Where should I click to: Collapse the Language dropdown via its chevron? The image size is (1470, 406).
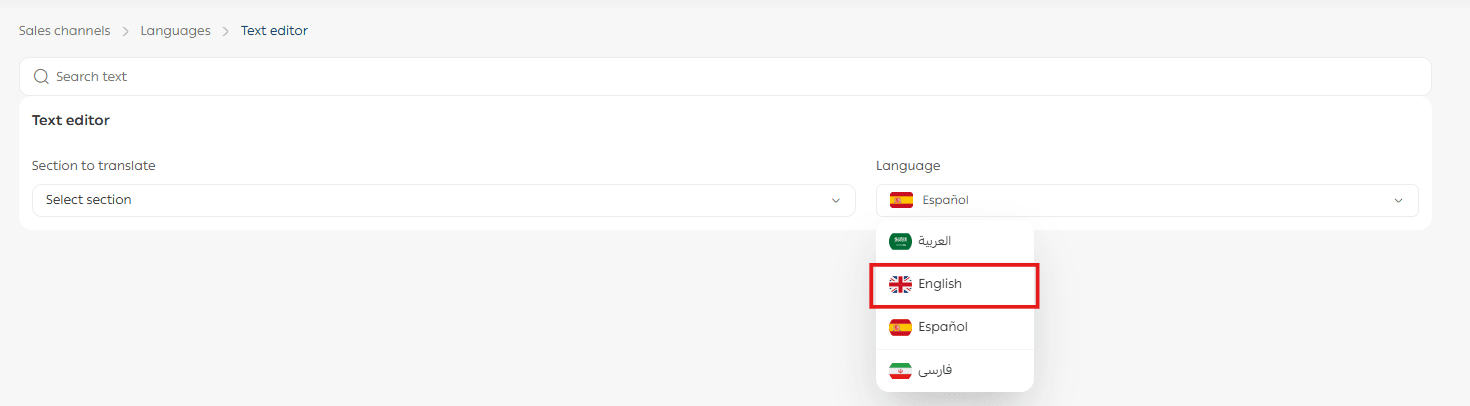pos(1398,200)
